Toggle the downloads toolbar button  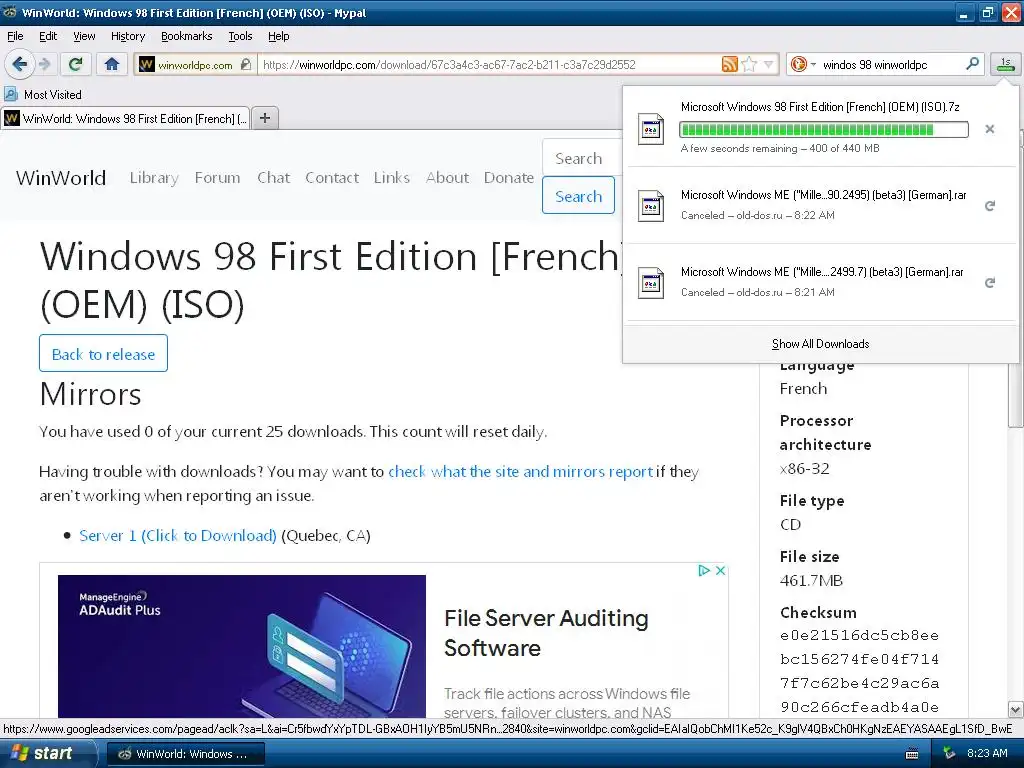1005,64
